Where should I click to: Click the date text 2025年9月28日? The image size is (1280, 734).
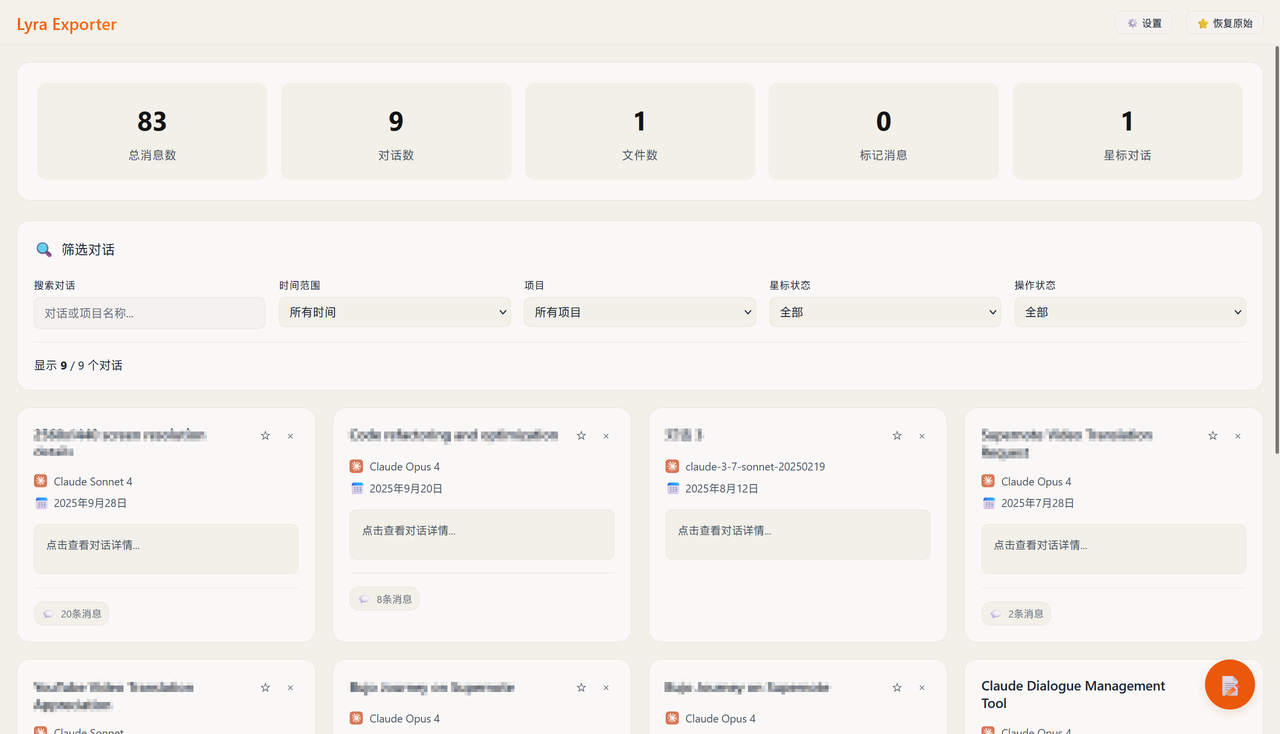tap(90, 503)
